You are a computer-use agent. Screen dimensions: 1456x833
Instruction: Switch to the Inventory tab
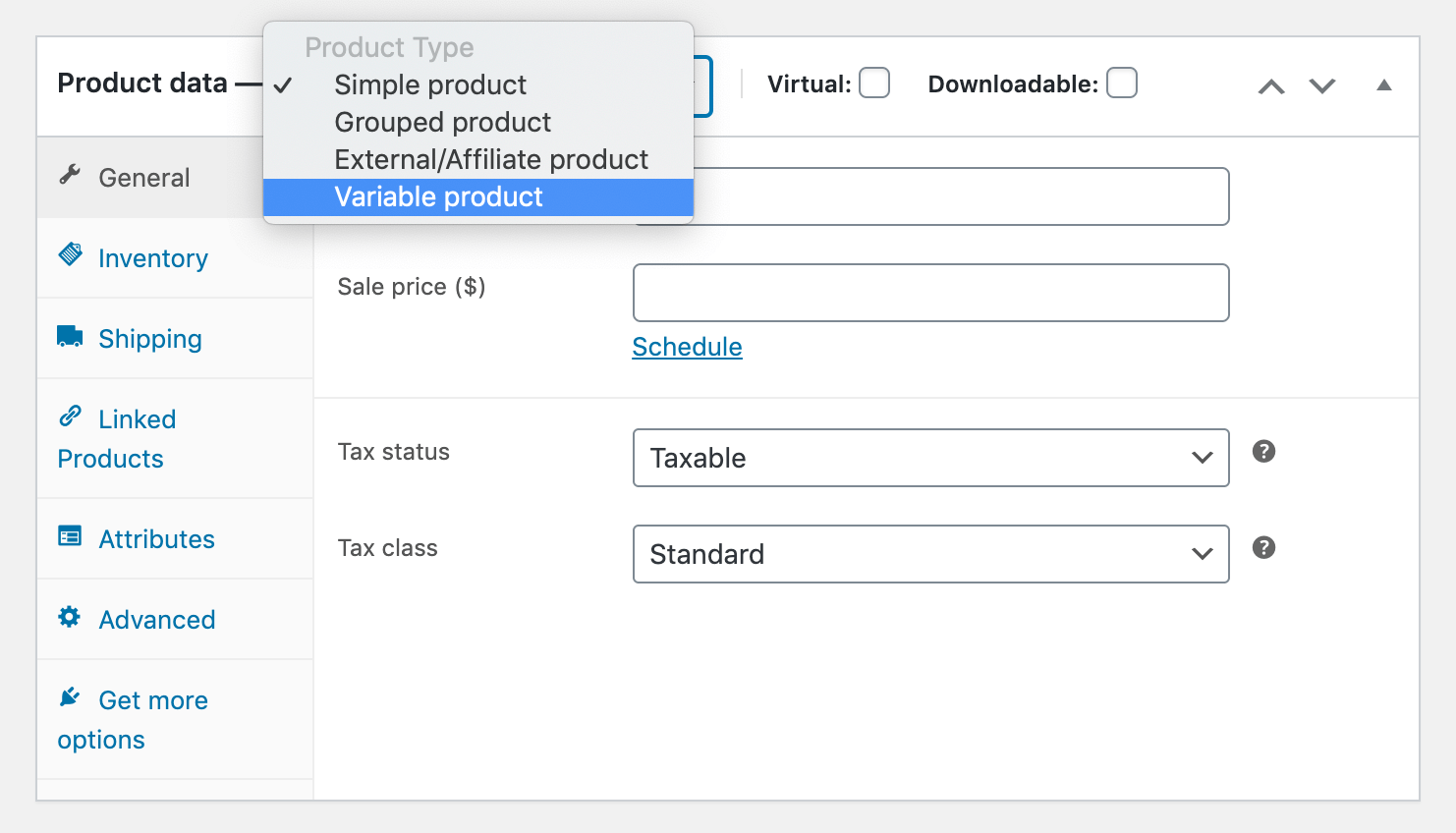coord(153,257)
